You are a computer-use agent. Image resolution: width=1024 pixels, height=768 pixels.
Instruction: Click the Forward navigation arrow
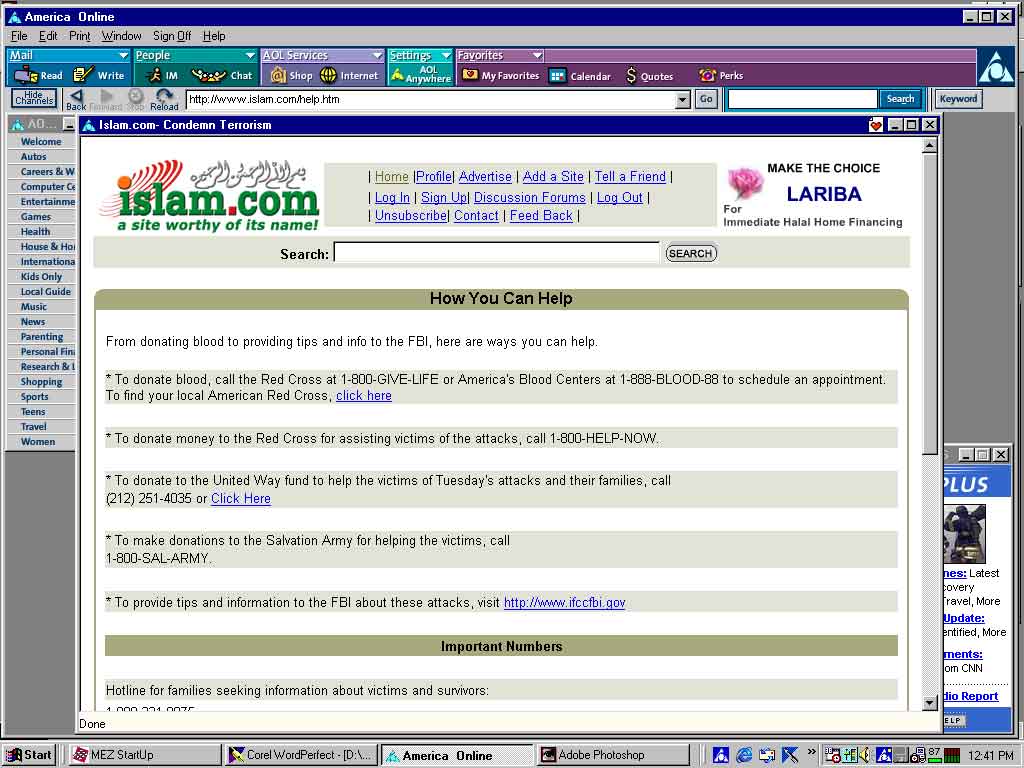coord(106,100)
